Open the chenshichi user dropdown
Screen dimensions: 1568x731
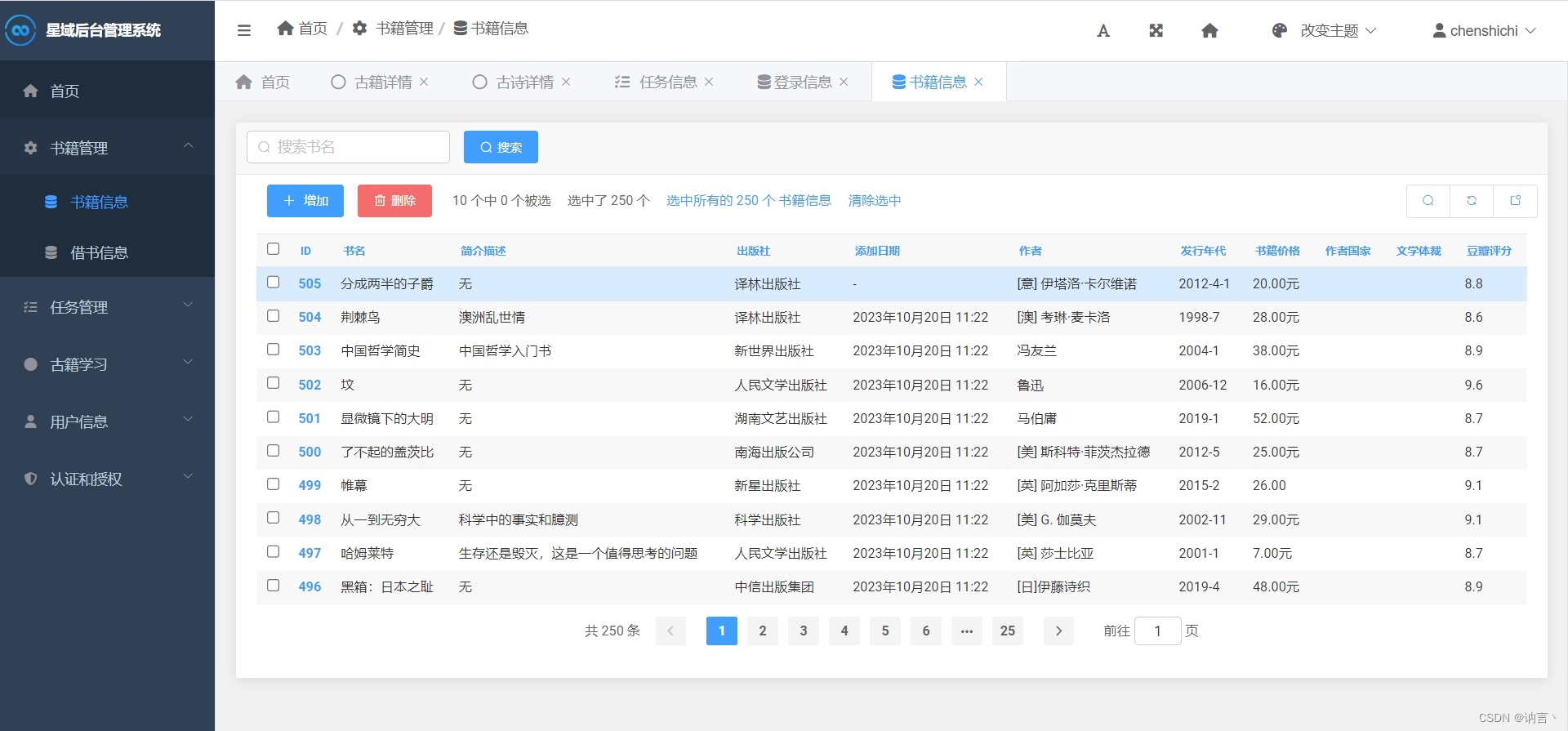pyautogui.click(x=1485, y=31)
